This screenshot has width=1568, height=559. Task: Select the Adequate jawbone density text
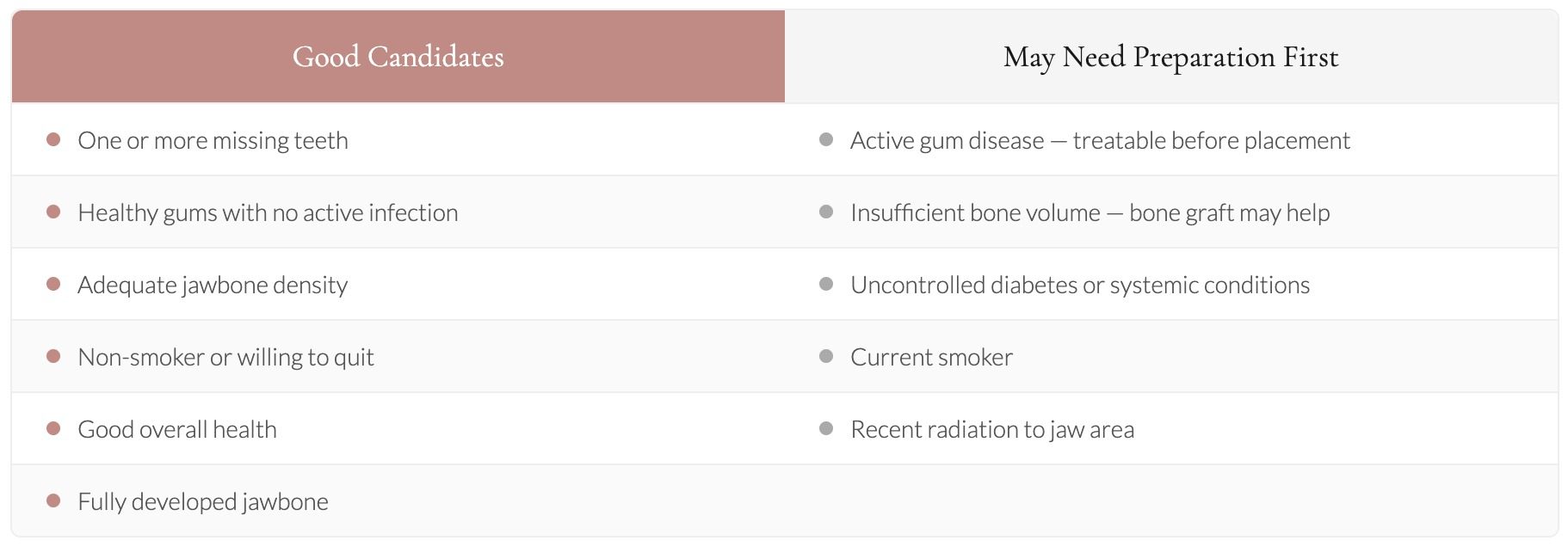pyautogui.click(x=213, y=285)
